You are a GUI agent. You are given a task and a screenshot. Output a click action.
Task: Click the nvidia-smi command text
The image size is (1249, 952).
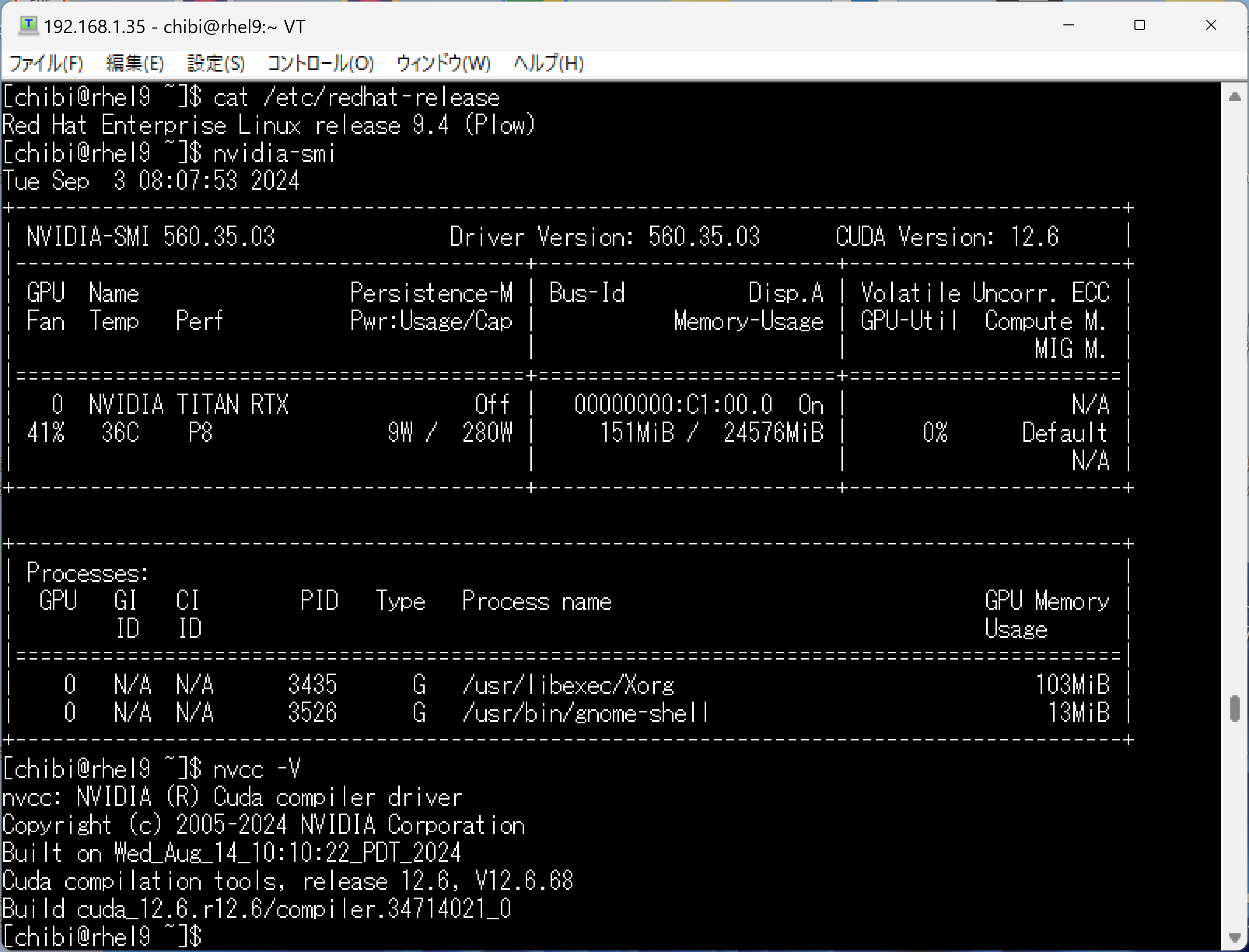coord(274,153)
